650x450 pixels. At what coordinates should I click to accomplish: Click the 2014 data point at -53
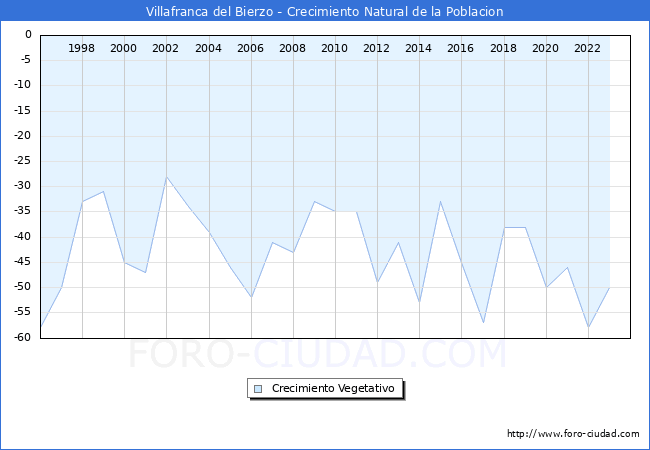click(420, 302)
